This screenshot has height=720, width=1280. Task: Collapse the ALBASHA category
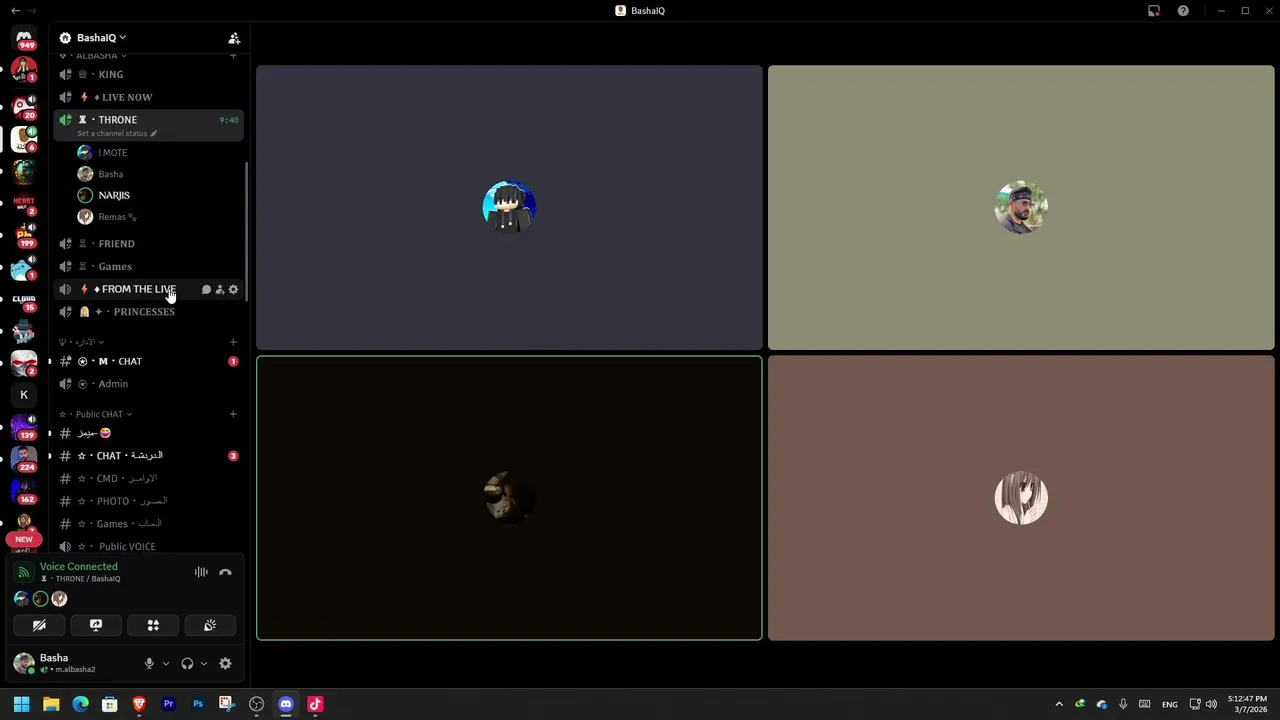(95, 56)
